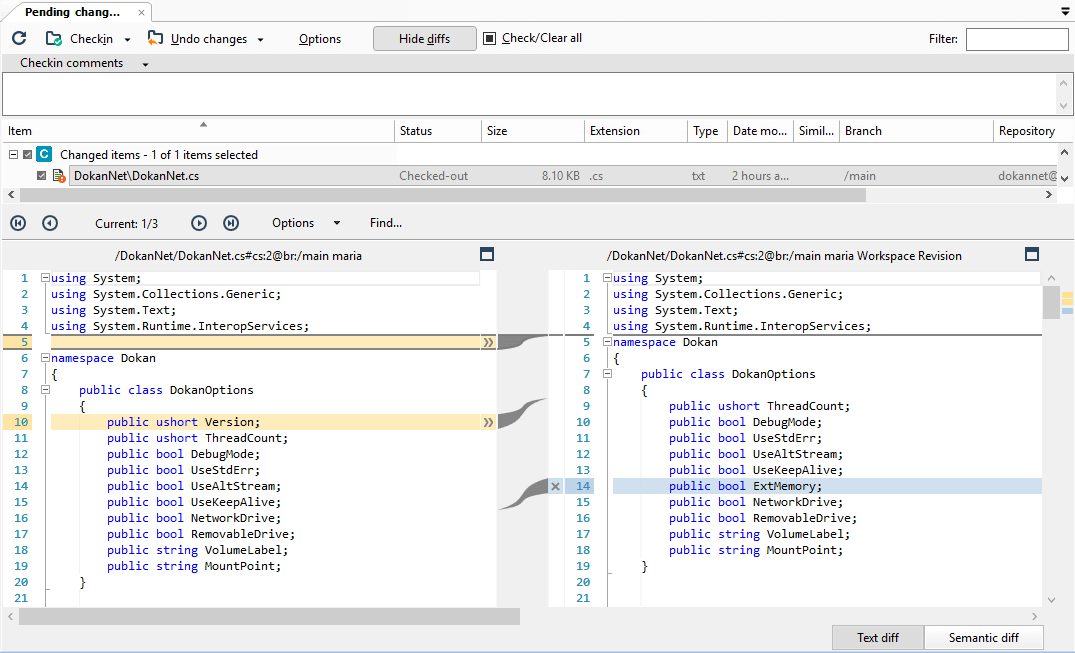This screenshot has height=653, width=1075.
Task: Go to last difference icon
Action: 231,223
